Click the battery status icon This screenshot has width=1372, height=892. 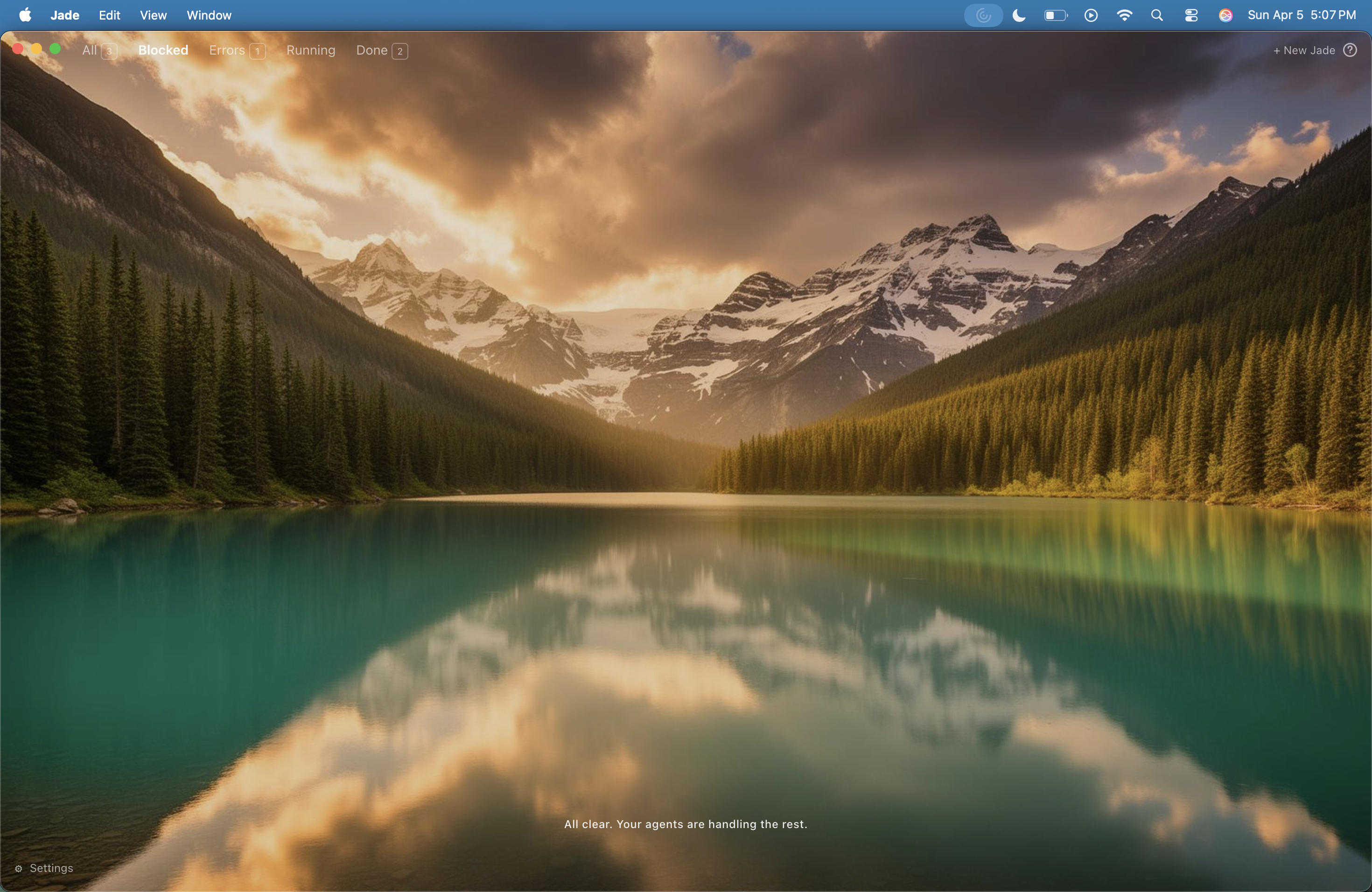coord(1055,15)
